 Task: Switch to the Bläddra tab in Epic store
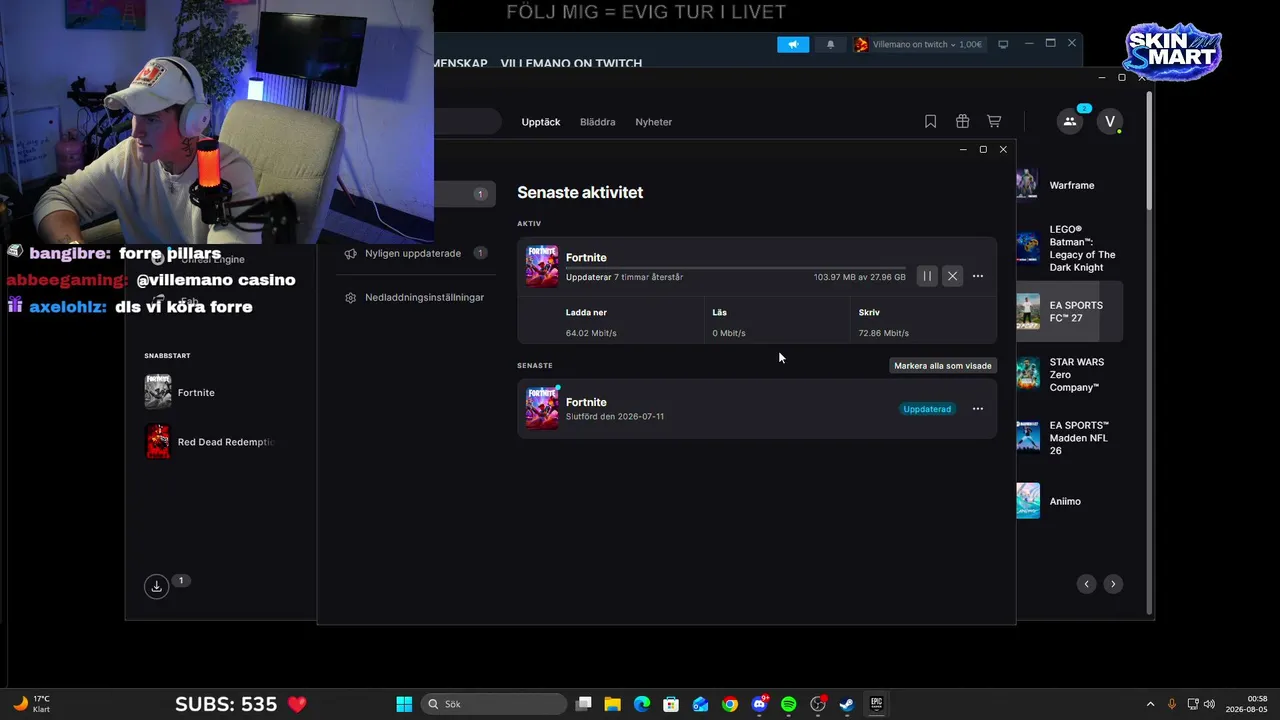tap(598, 122)
